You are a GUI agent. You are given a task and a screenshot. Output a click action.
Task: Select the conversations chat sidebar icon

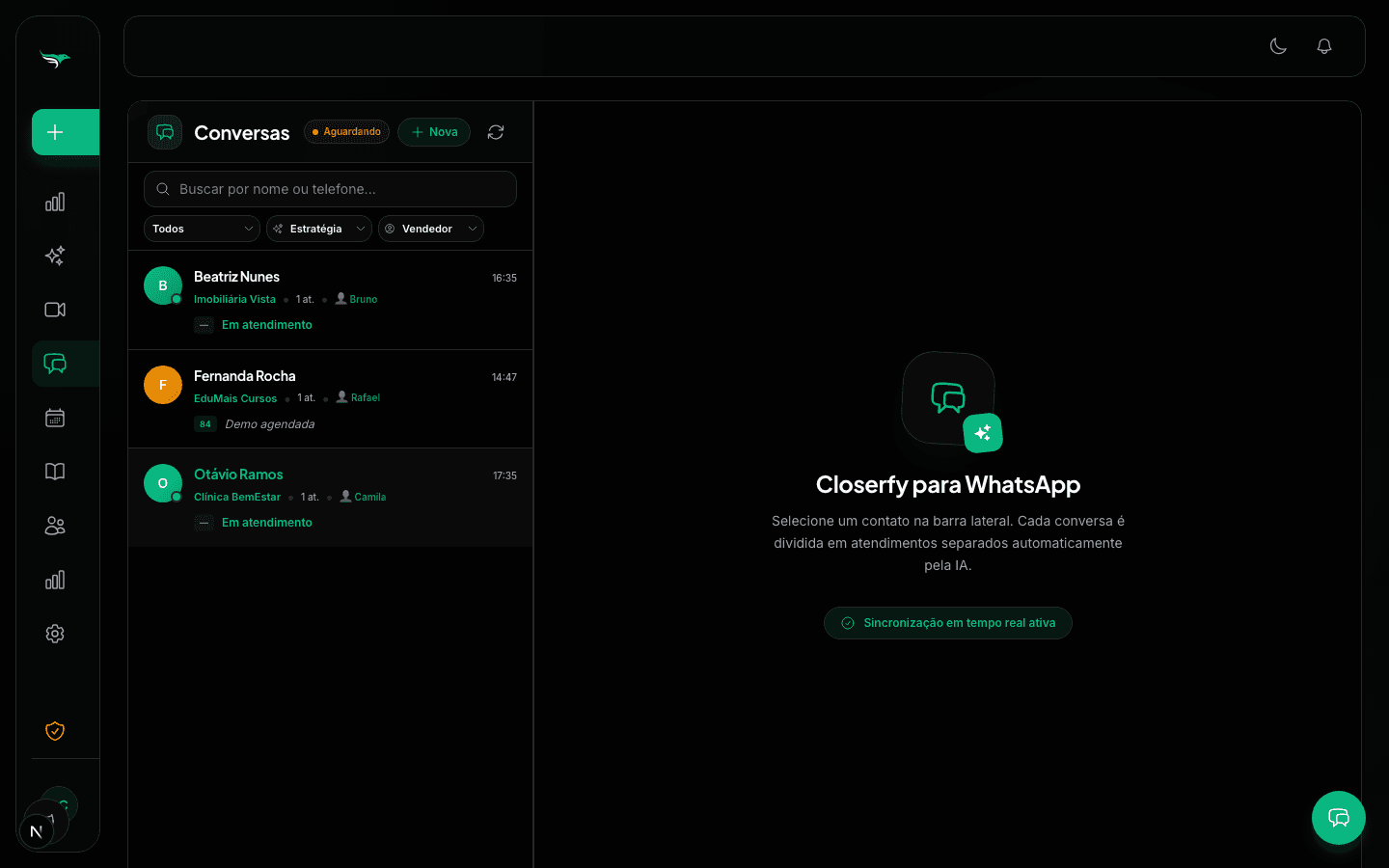(55, 364)
